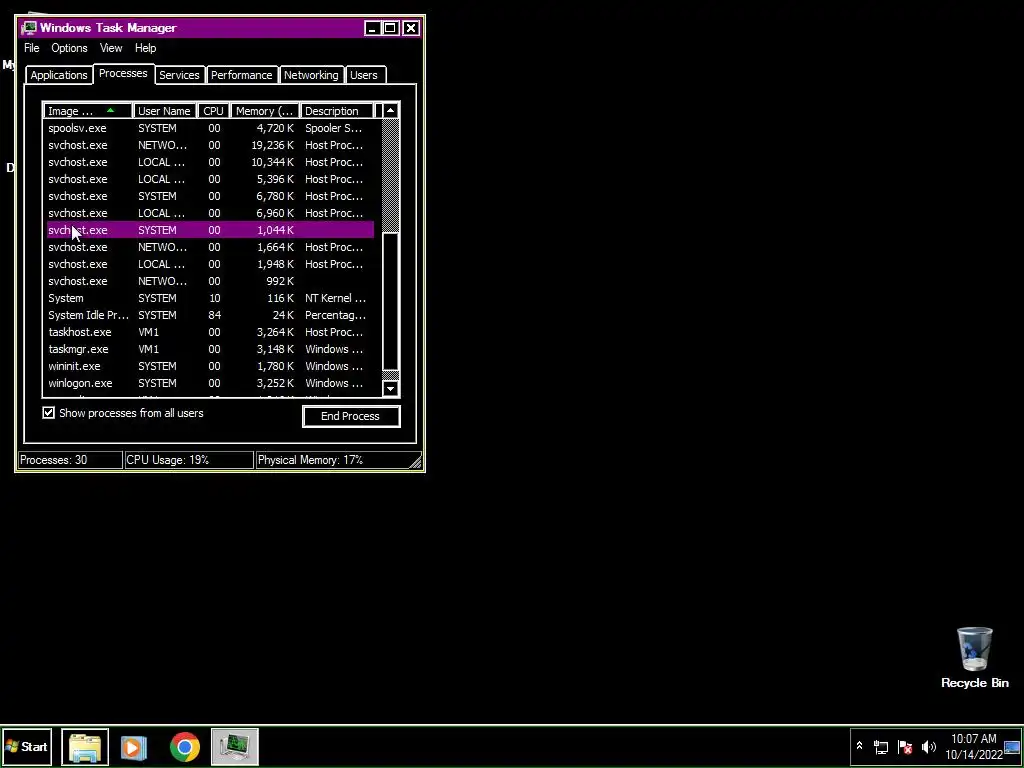Image resolution: width=1024 pixels, height=768 pixels.
Task: Select the wininit.exe process row
Action: 209,366
